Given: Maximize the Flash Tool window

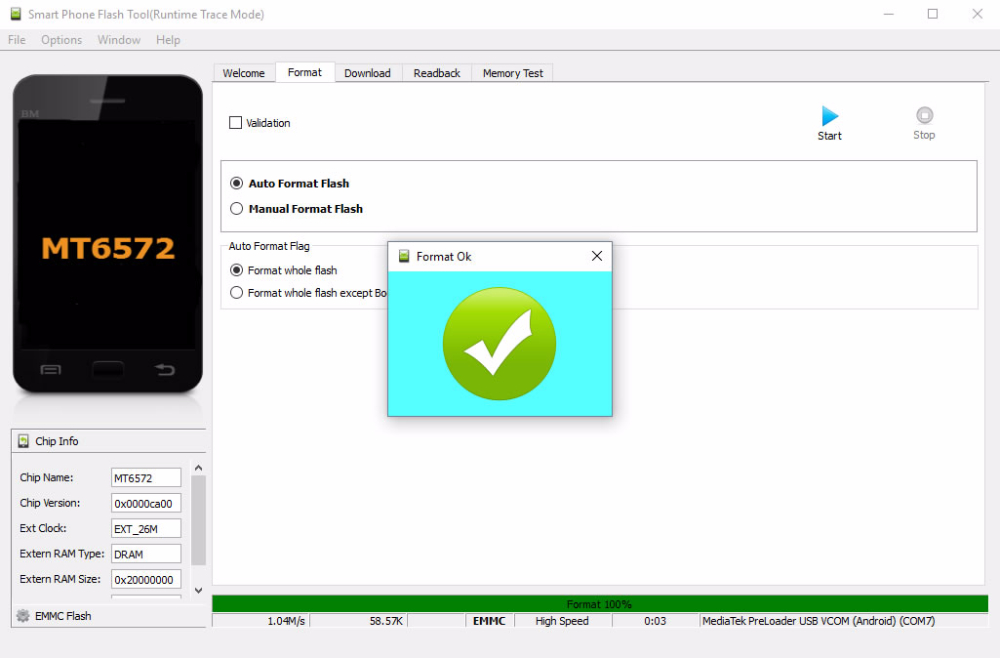Looking at the screenshot, I should tap(932, 14).
